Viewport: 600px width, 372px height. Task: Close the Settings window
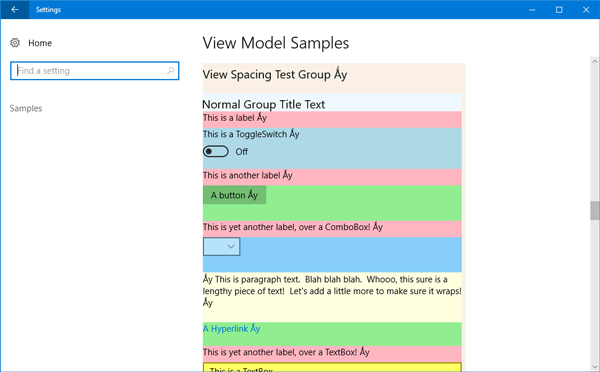tap(586, 10)
